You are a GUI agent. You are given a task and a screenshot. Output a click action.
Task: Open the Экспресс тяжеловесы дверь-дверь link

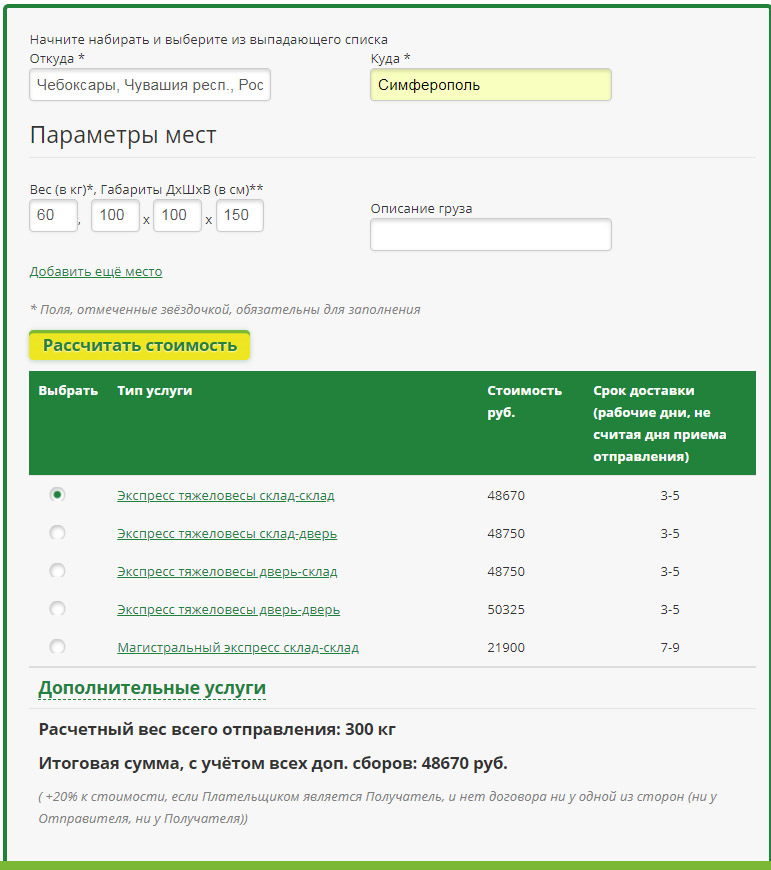click(x=228, y=610)
